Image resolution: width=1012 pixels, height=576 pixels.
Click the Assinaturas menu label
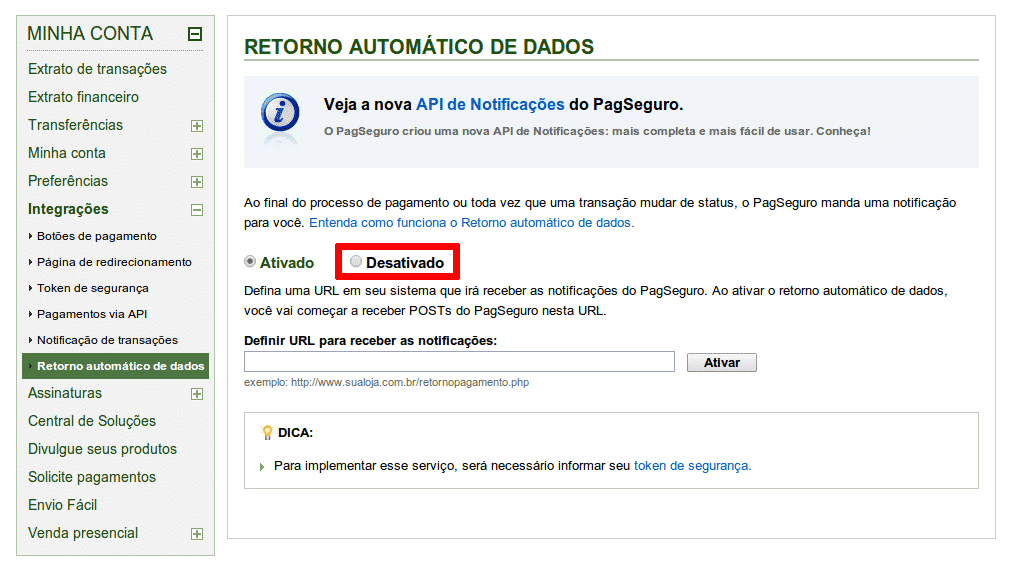coord(65,393)
